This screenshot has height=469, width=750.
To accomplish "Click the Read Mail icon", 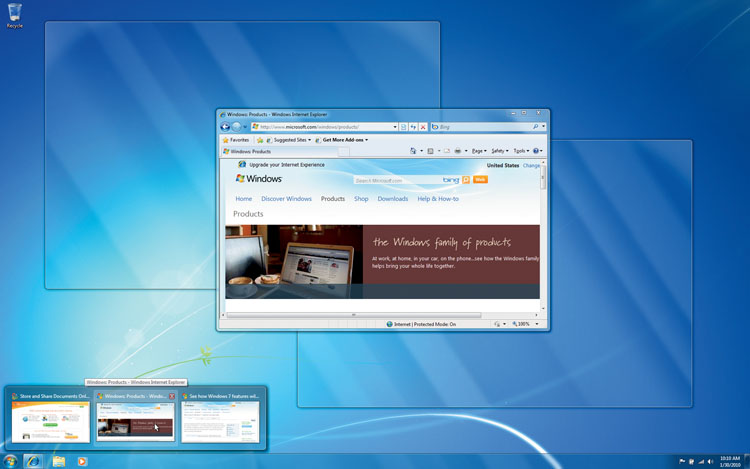I will (x=447, y=151).
